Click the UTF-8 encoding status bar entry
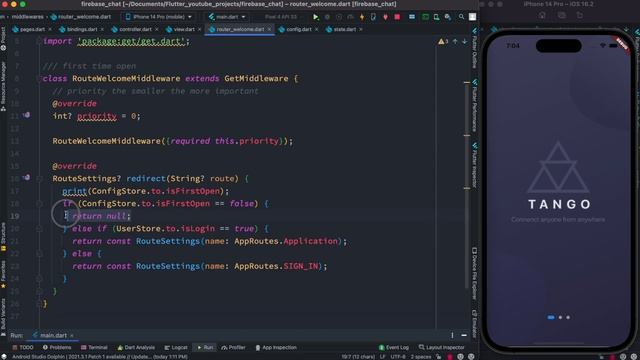This screenshot has width=640, height=360. (398, 357)
